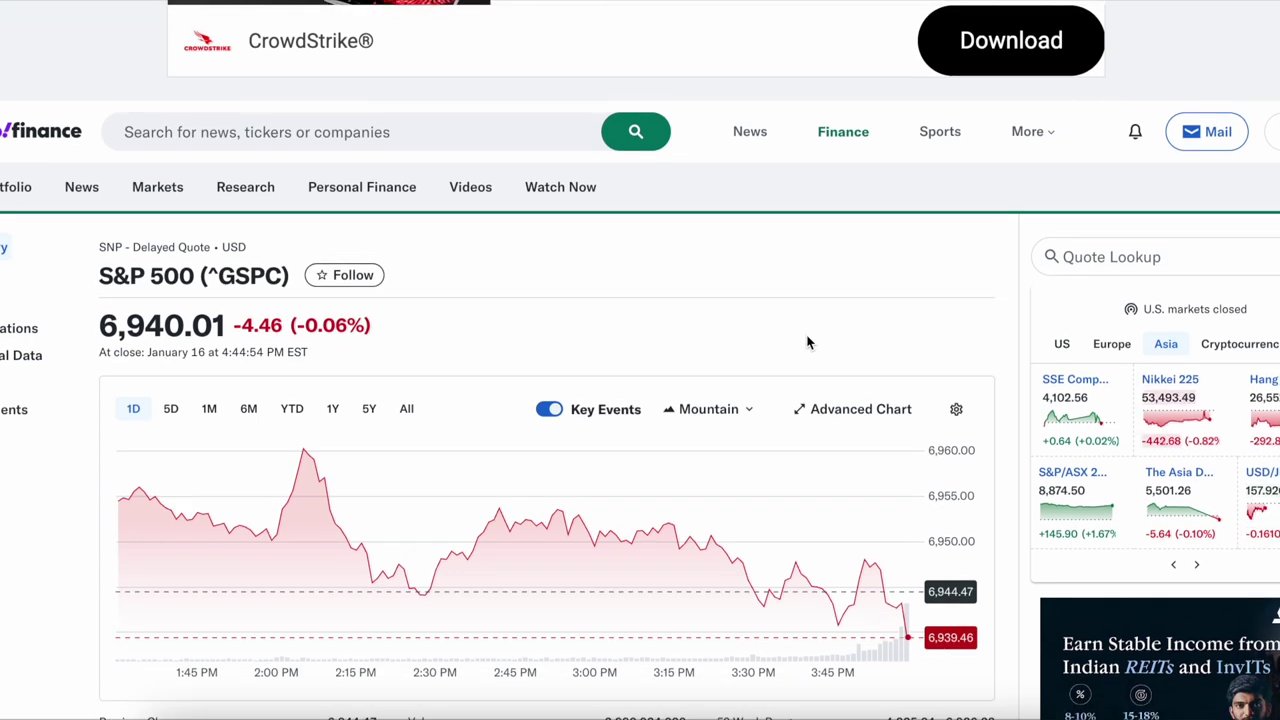Image resolution: width=1280 pixels, height=720 pixels.
Task: Expand the More navigation menu
Action: [1032, 131]
